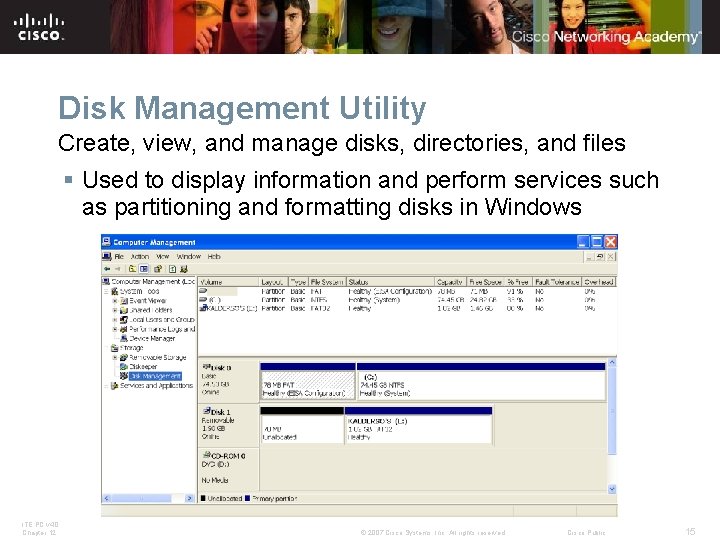Select the Disk 1 Removable label
Viewport: 720px width, 540px height.
point(228,425)
